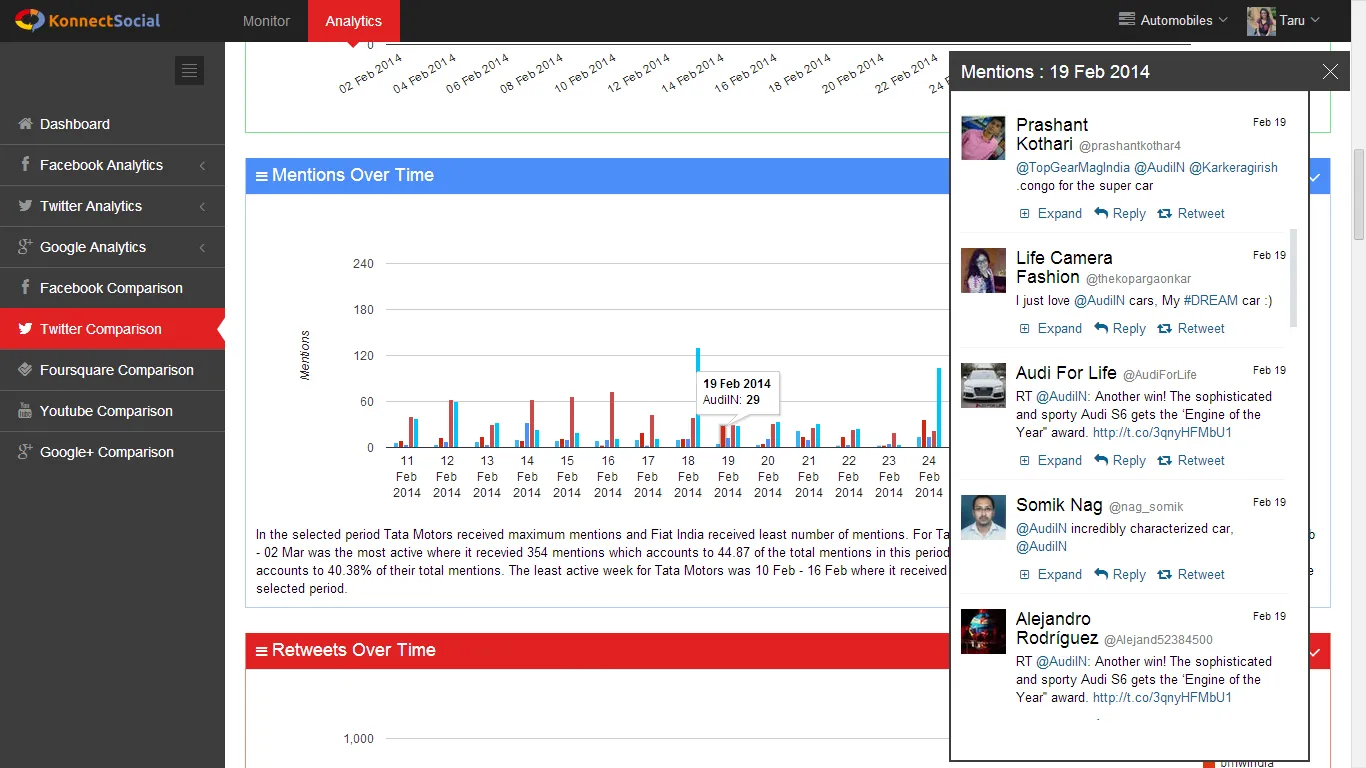
Task: Click the Facebook Analytics 'f' icon
Action: [x=25, y=165]
